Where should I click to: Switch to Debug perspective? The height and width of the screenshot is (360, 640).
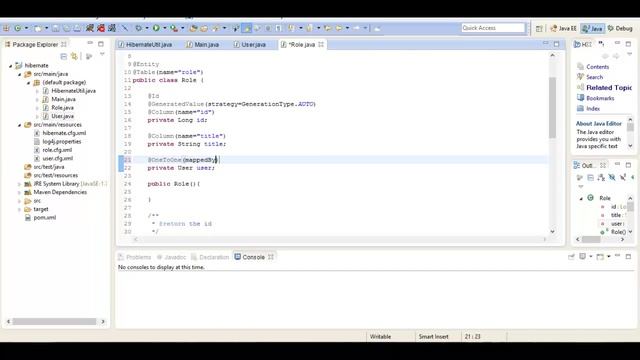(620, 29)
